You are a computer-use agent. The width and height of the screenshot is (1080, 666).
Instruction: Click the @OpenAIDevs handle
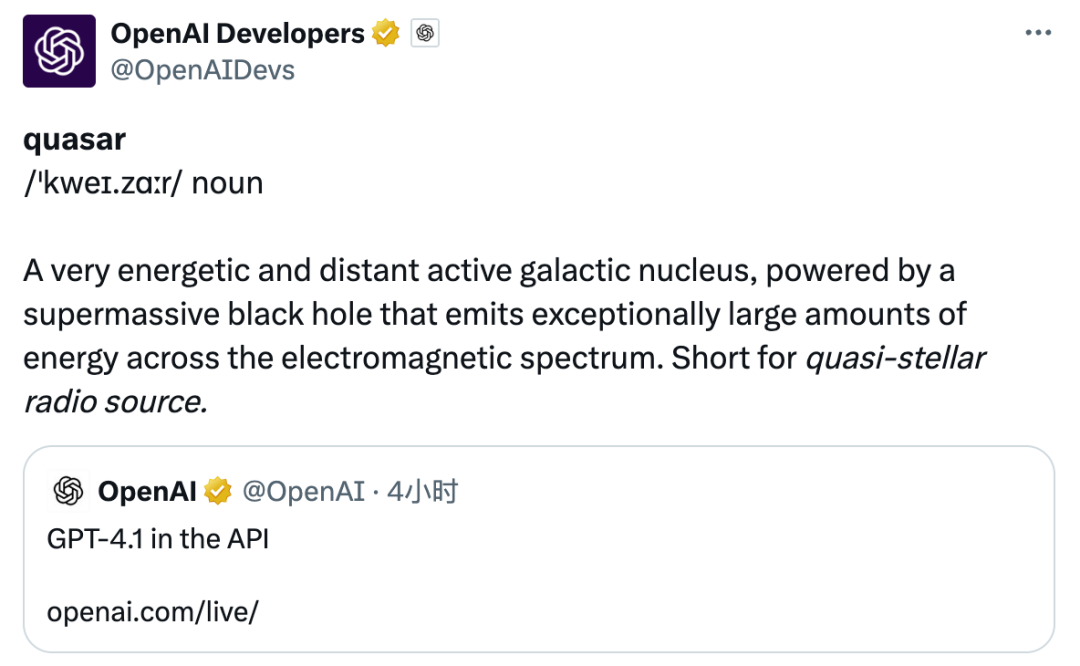200,69
